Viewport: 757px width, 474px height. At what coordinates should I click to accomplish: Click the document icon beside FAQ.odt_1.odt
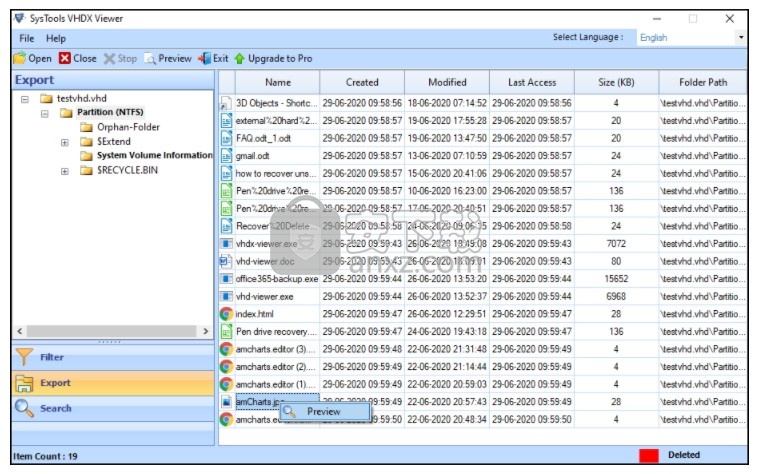tap(226, 139)
